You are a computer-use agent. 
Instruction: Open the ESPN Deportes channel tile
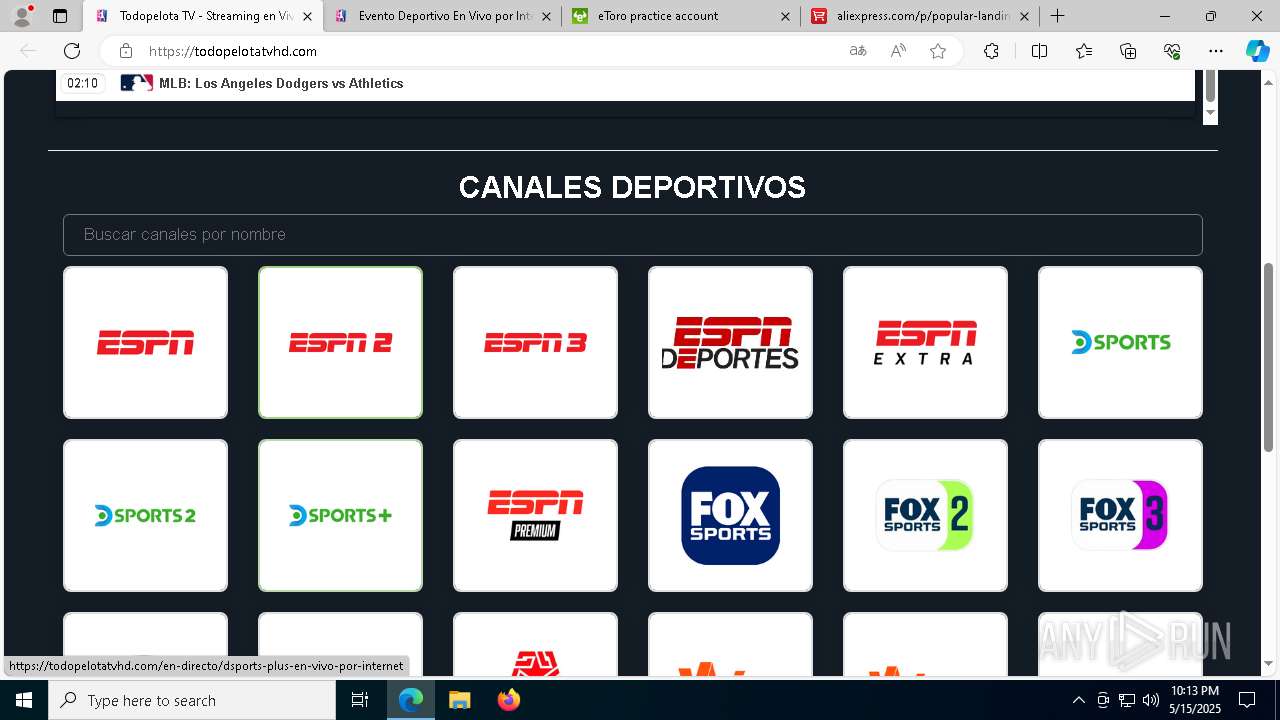(x=730, y=342)
